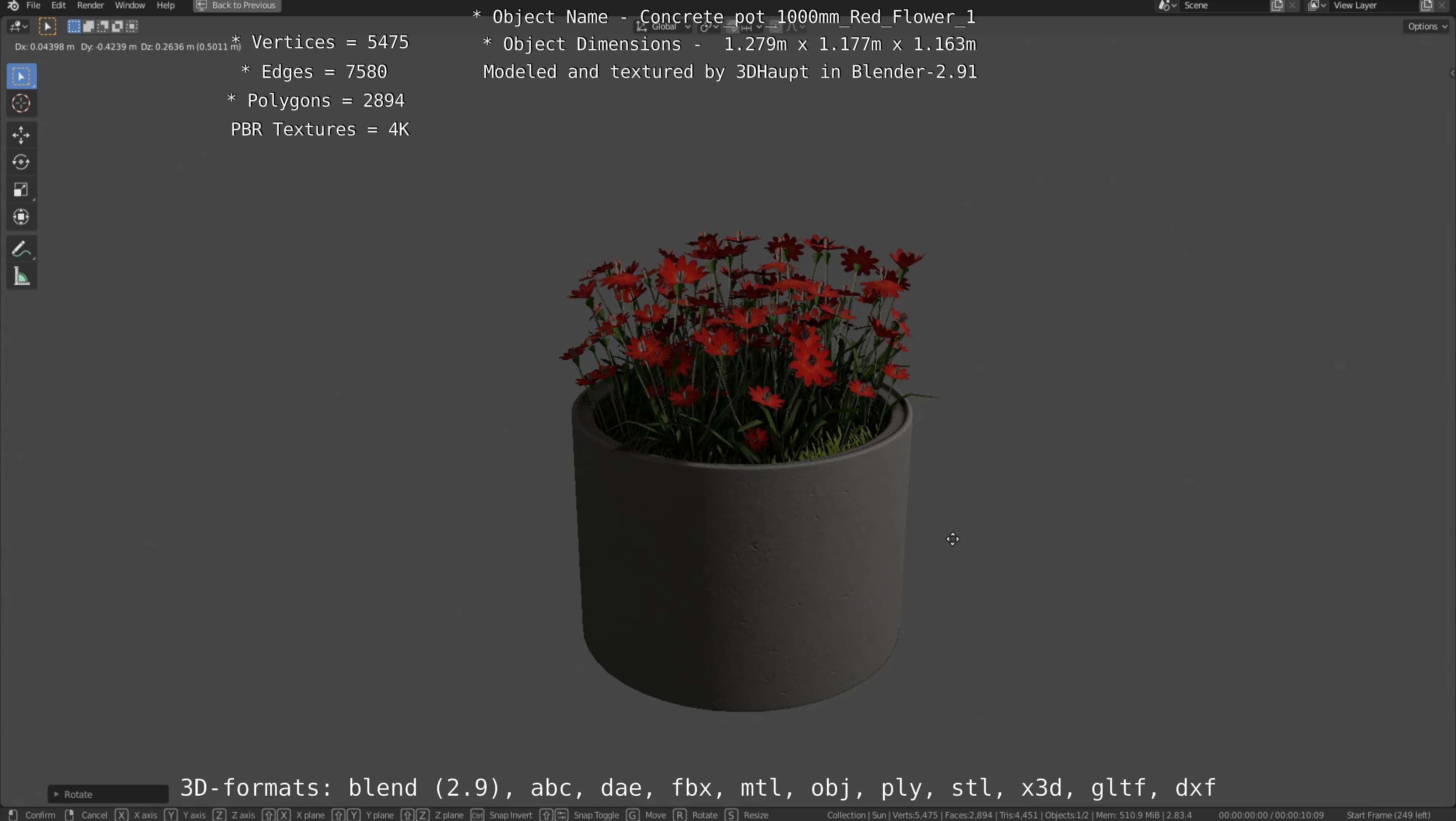
Task: Open the Window menu
Action: click(130, 6)
